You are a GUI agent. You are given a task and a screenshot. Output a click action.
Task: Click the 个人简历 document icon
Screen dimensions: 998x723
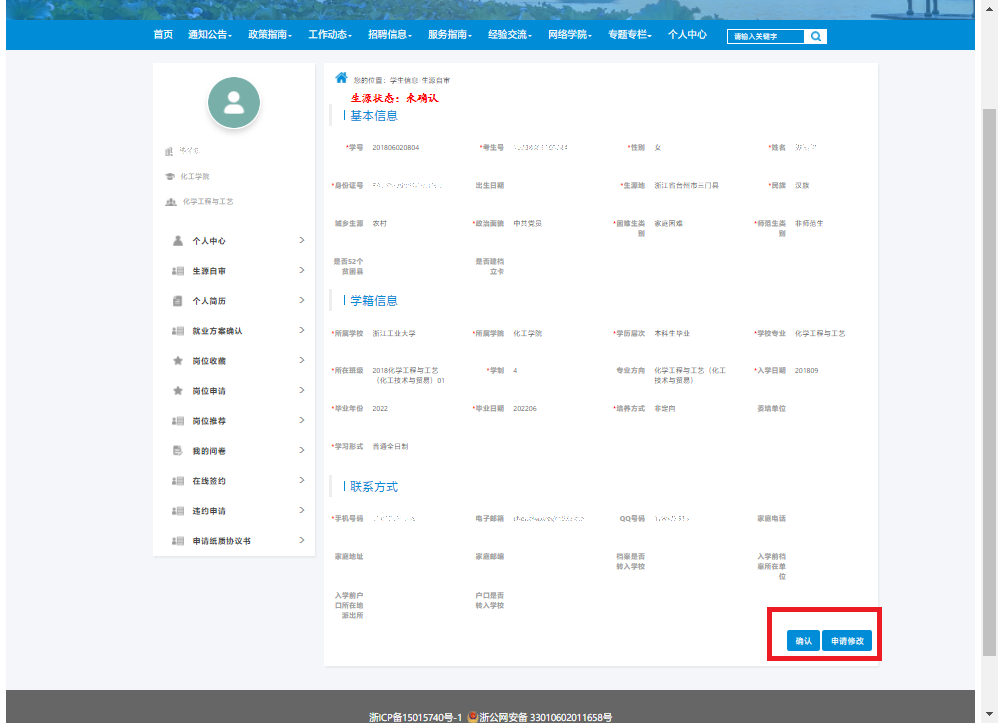click(177, 301)
